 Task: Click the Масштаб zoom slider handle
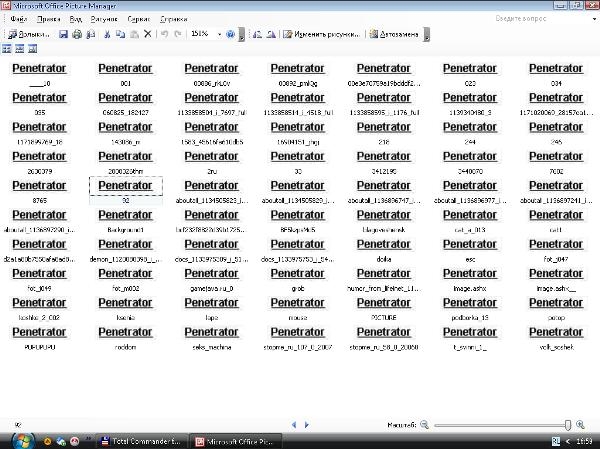[568, 425]
